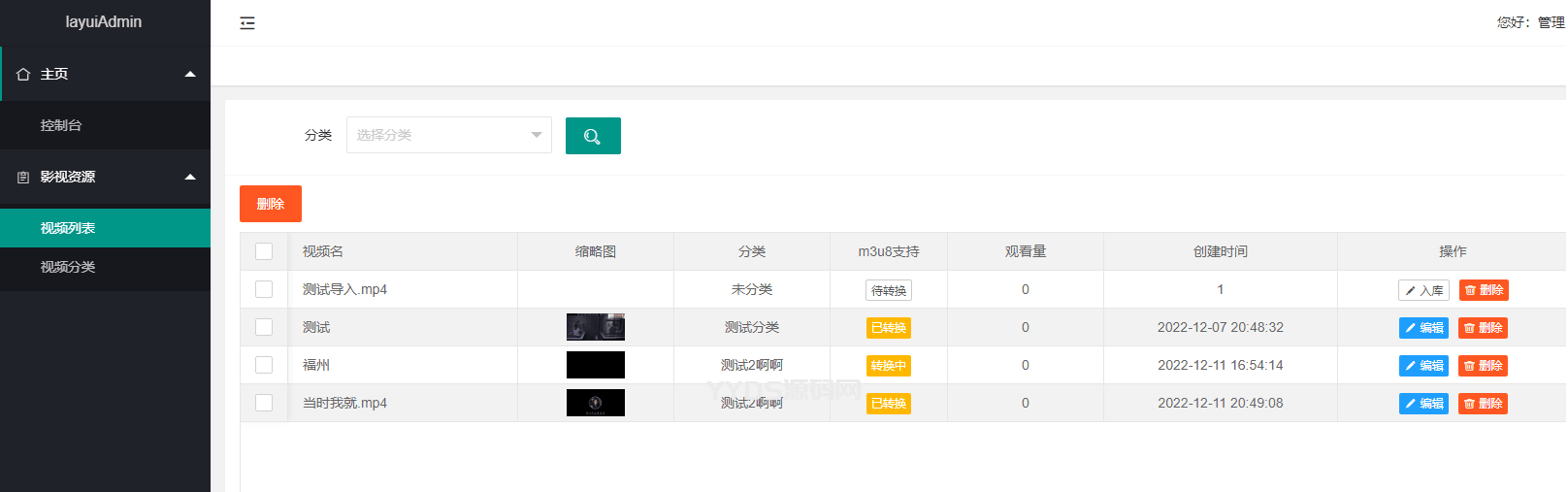Go to 控制台 in the sidebar

[x=61, y=125]
